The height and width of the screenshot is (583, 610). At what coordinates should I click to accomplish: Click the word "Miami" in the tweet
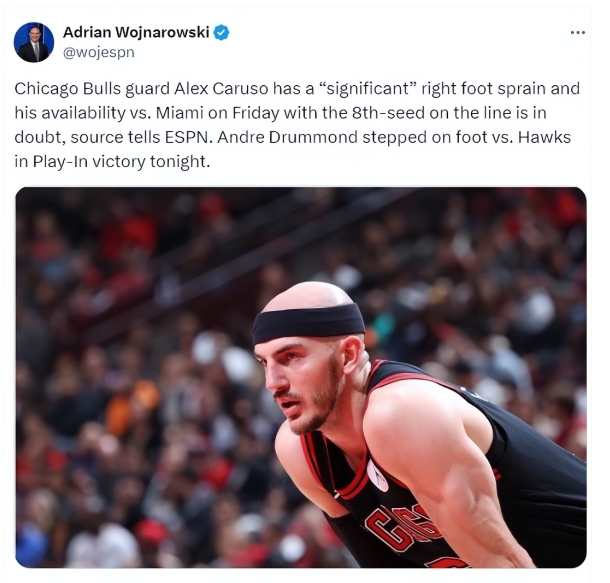[x=180, y=113]
